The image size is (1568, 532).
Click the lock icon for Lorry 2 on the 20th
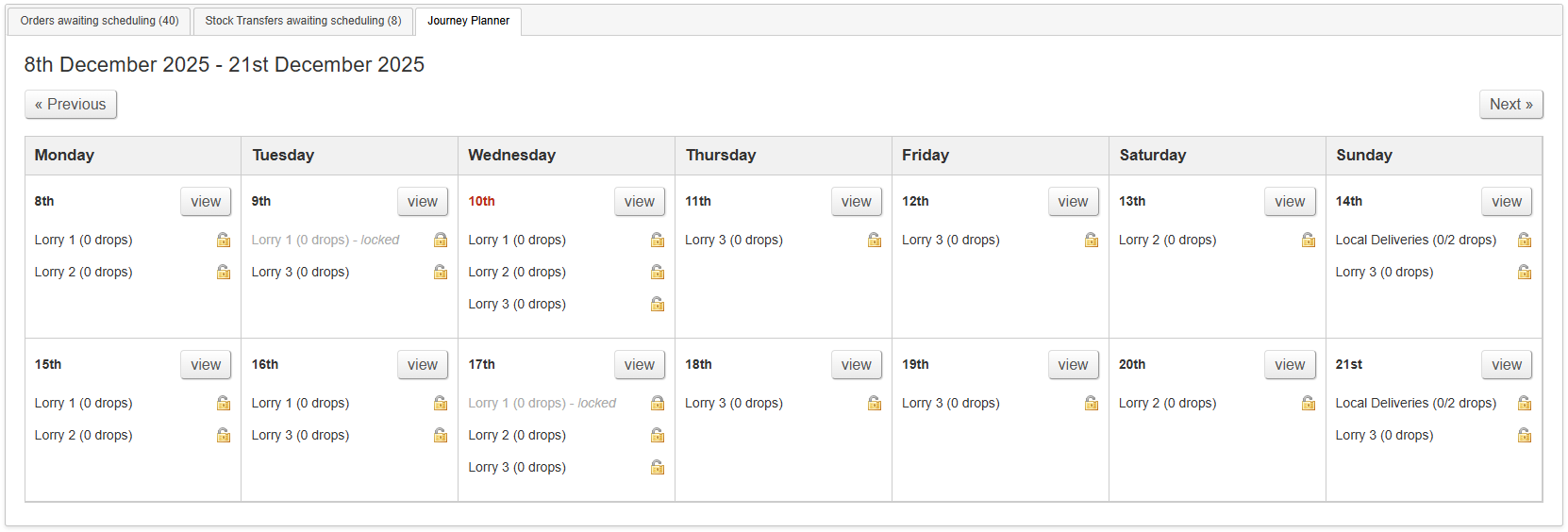pos(1309,403)
